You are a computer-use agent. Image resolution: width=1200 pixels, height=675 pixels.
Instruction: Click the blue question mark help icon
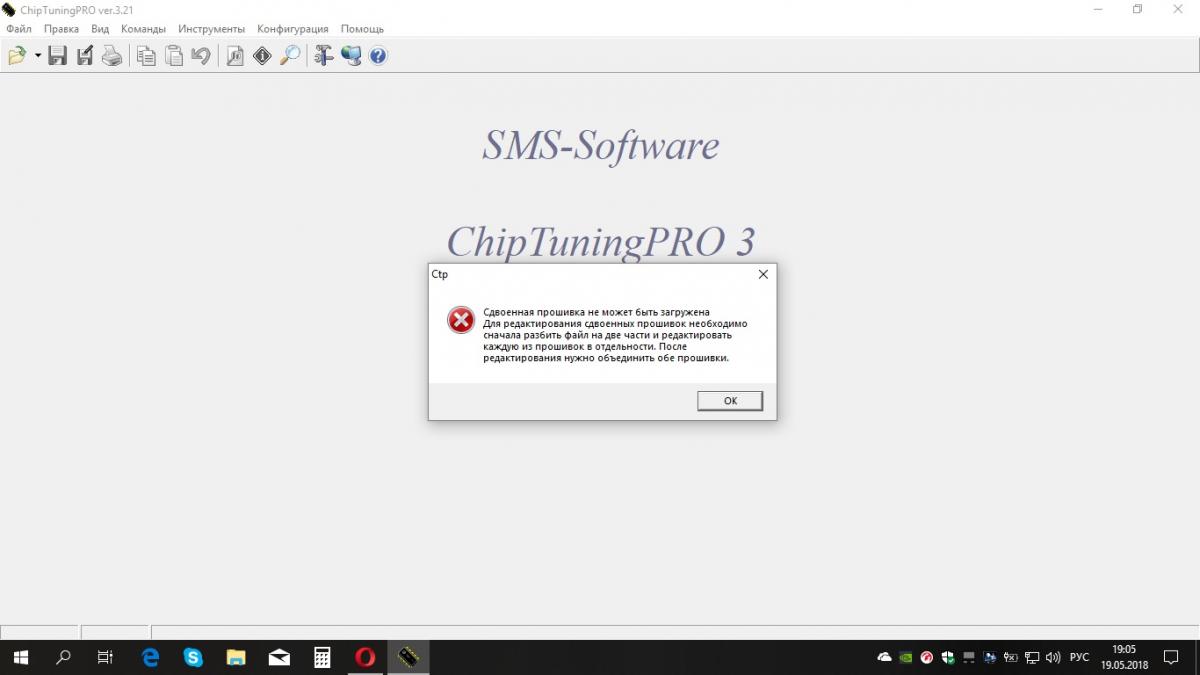point(378,56)
